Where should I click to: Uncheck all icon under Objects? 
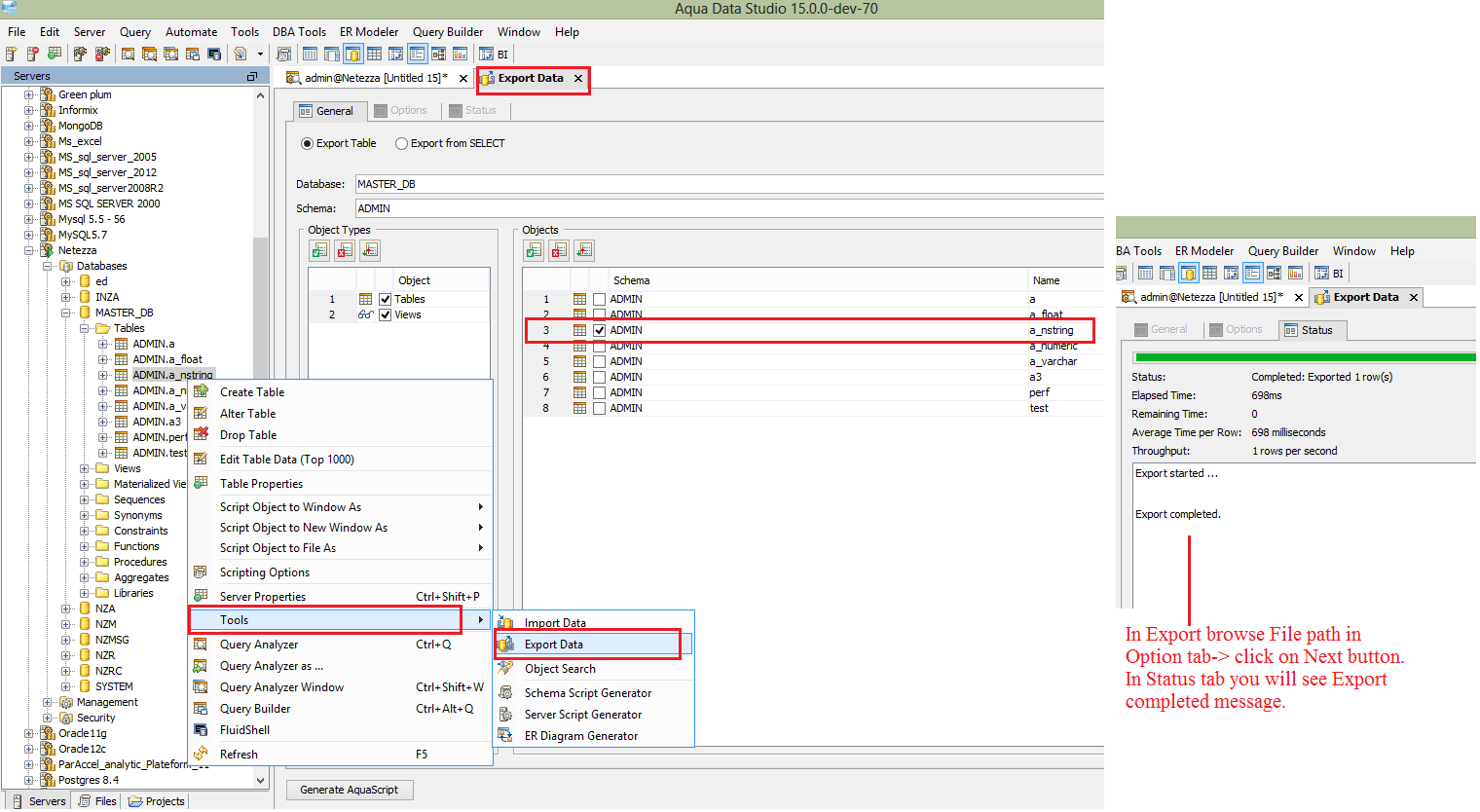559,251
